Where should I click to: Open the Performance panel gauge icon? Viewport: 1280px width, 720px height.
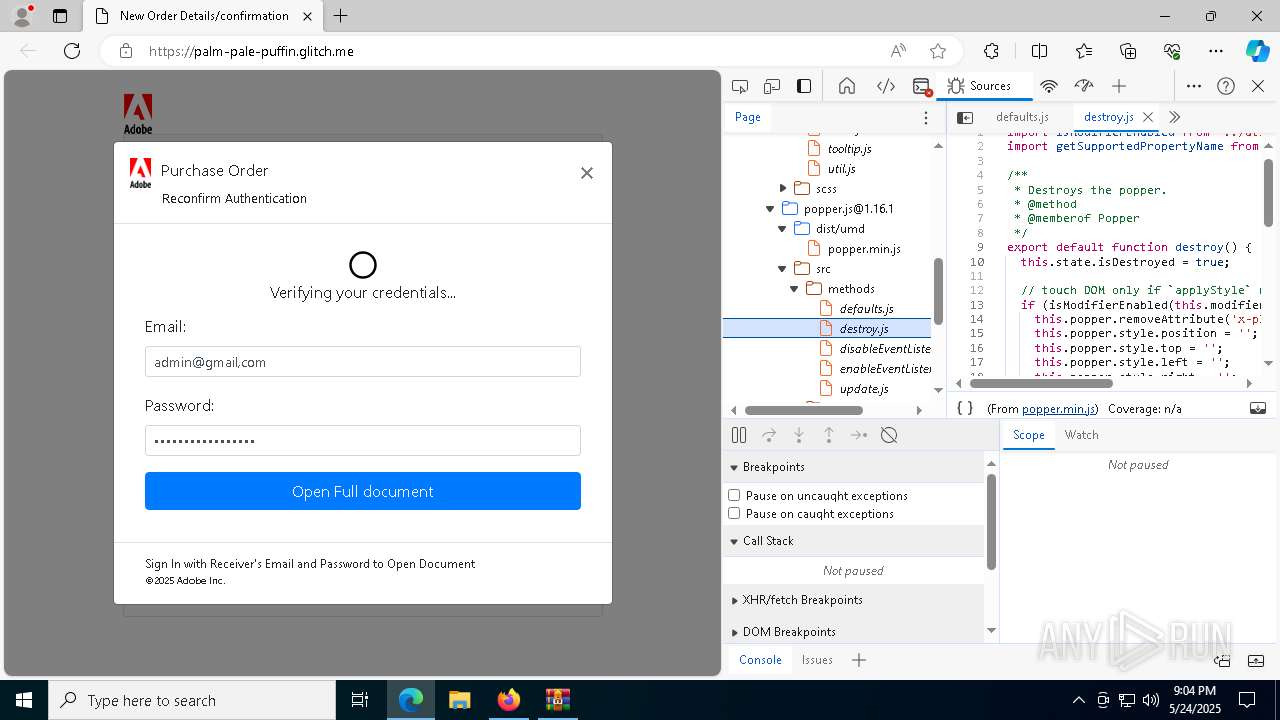pyautogui.click(x=1083, y=86)
